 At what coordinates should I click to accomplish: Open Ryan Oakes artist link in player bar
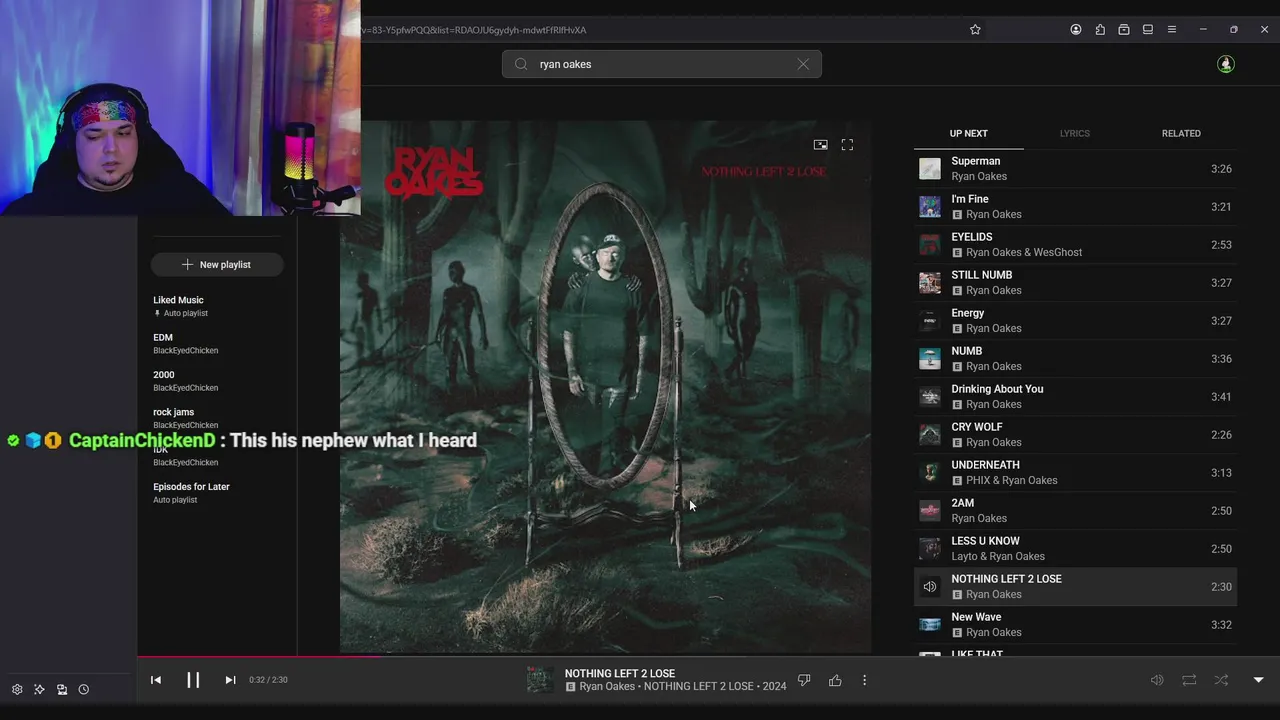[607, 687]
